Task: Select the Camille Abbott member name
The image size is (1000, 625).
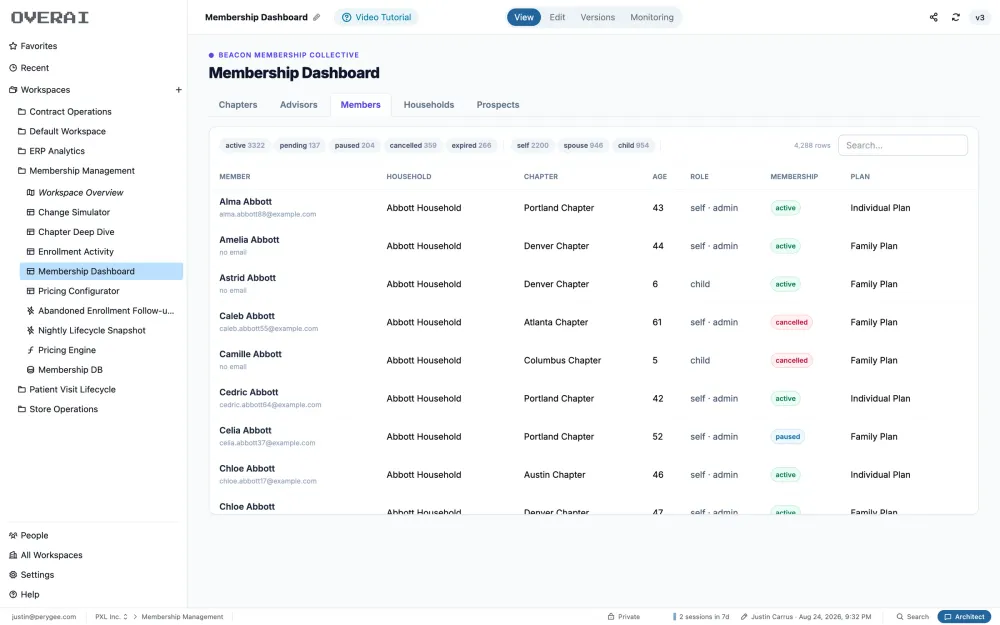Action: tap(250, 355)
